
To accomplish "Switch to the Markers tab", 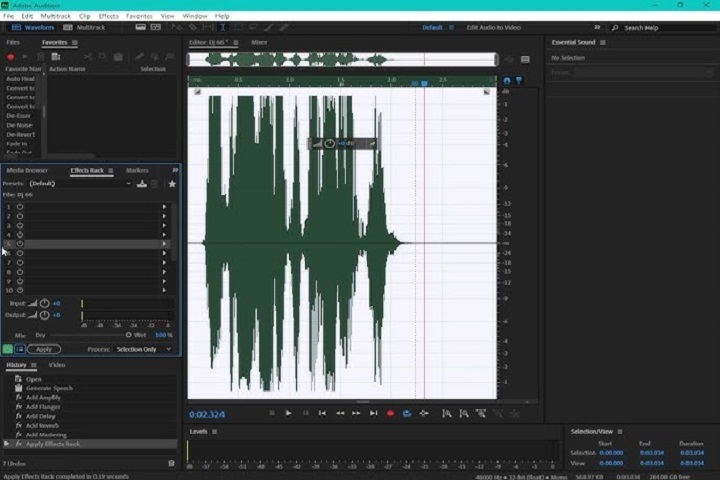I will click(137, 171).
